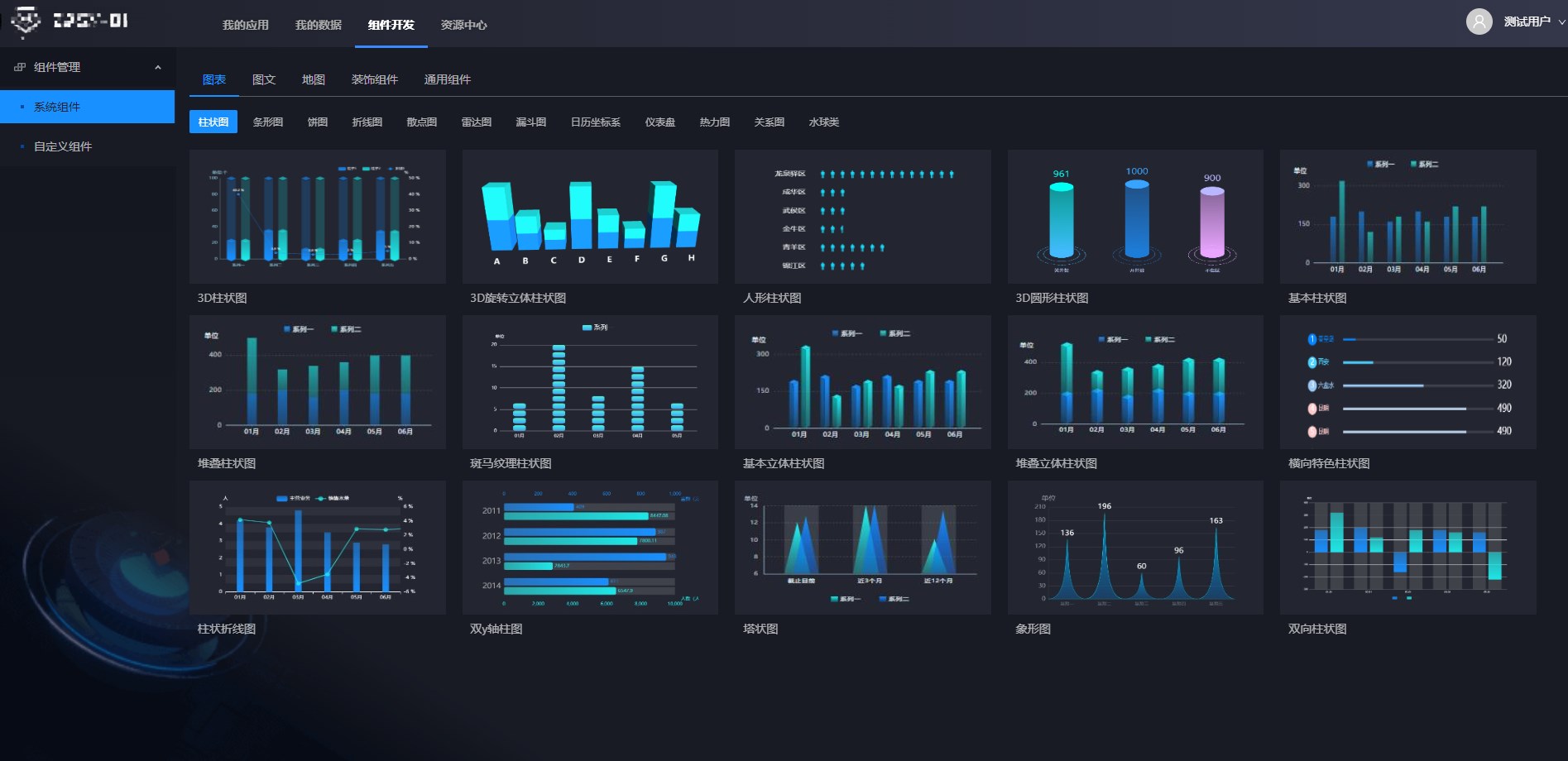The height and width of the screenshot is (761, 1568).
Task: Click the 堆叠柱状图 caption text
Action: [227, 463]
